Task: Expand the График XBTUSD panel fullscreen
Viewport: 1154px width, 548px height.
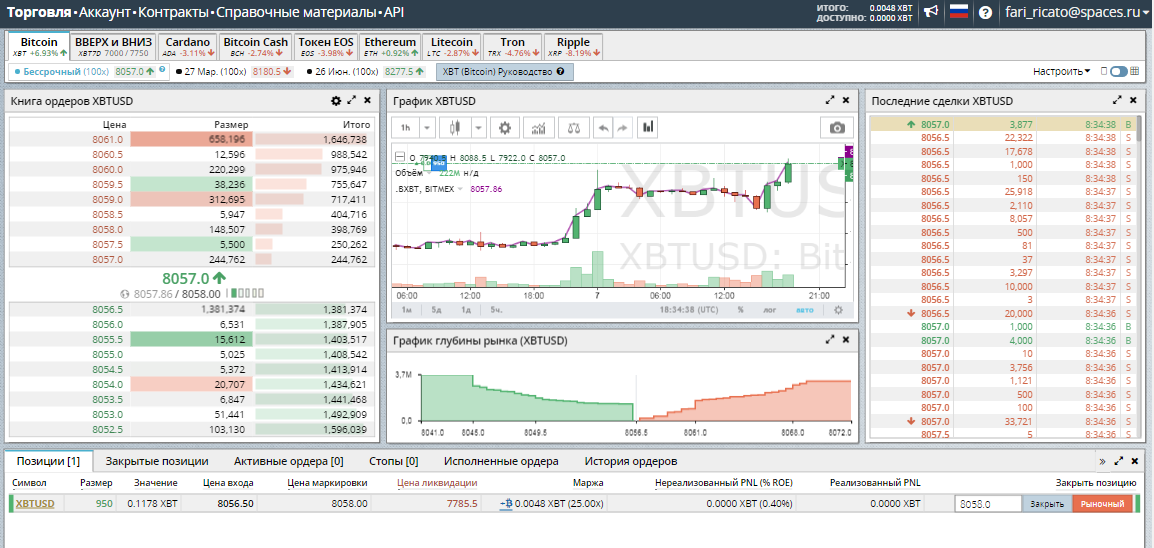Action: click(x=831, y=101)
